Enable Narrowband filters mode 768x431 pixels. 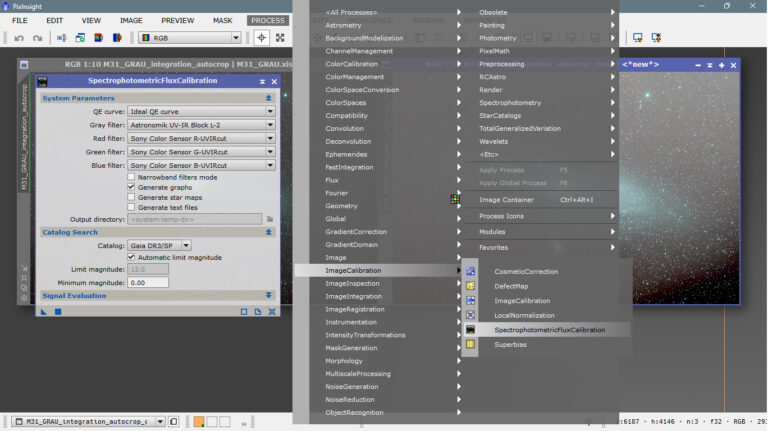pos(131,177)
